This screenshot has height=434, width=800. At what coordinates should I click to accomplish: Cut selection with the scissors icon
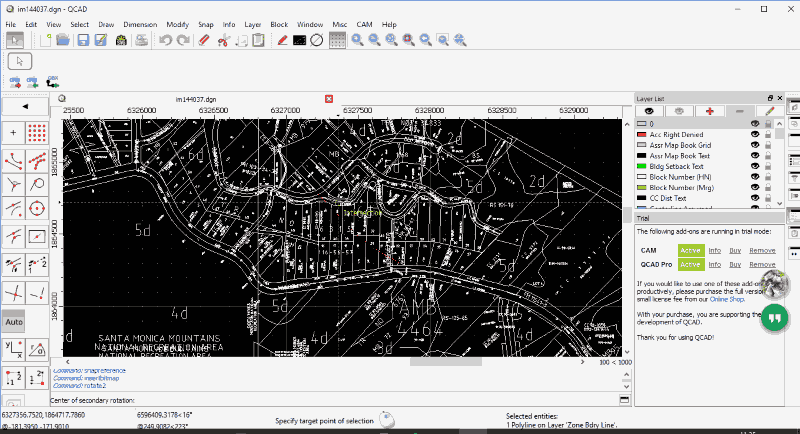pos(223,40)
